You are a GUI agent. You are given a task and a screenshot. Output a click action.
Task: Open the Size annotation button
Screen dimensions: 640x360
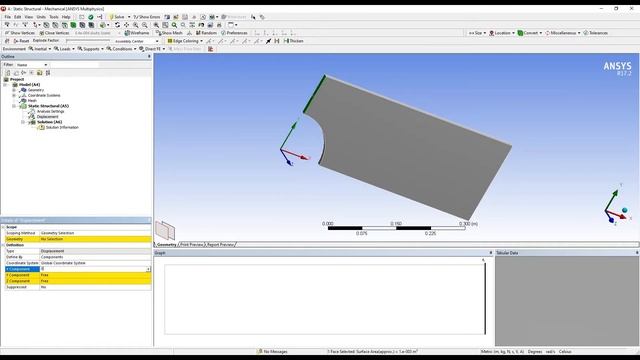pyautogui.click(x=477, y=33)
